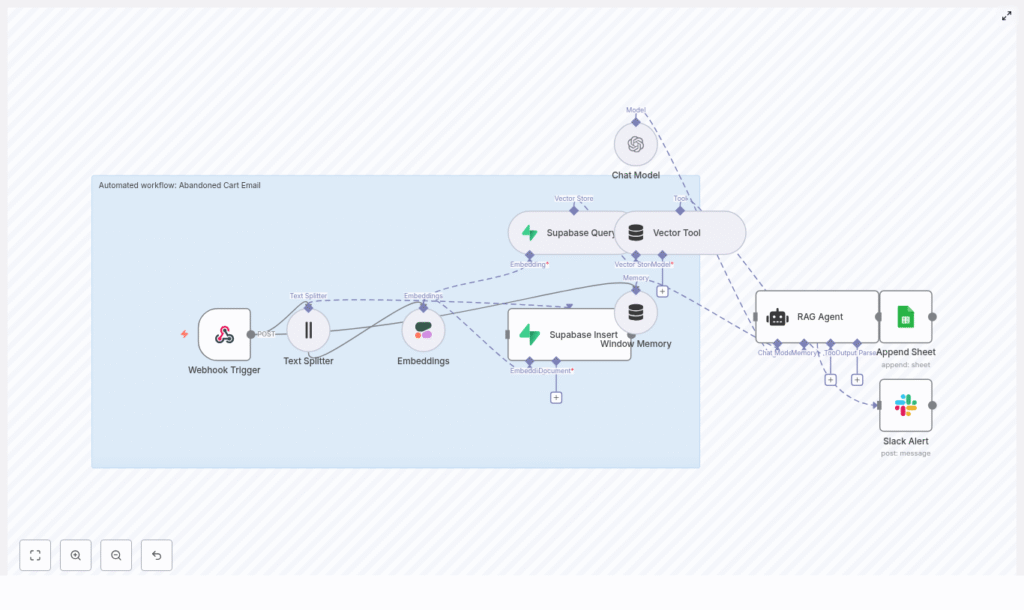
Task: Zoom out using the magnifier minus button
Action: click(116, 555)
